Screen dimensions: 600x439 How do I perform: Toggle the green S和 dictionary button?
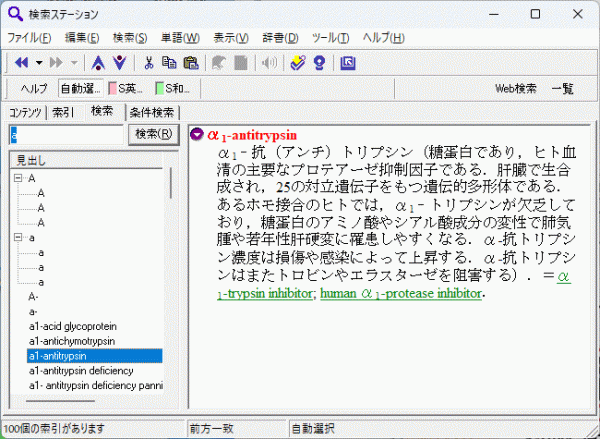[x=173, y=89]
